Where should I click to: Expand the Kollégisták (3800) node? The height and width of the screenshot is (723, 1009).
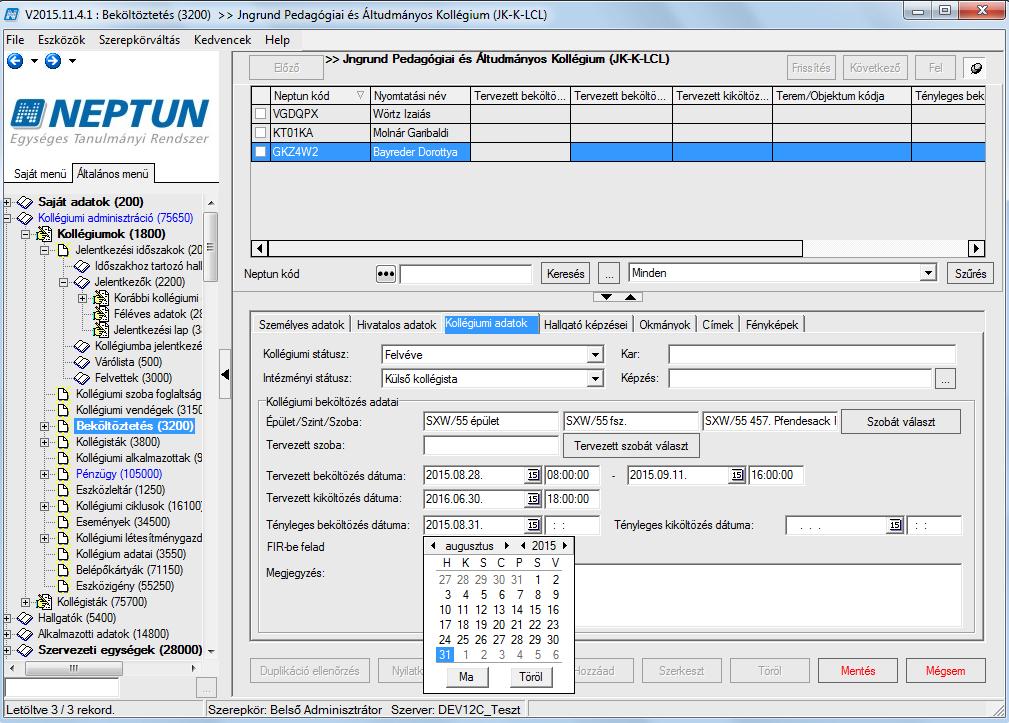tap(44, 443)
